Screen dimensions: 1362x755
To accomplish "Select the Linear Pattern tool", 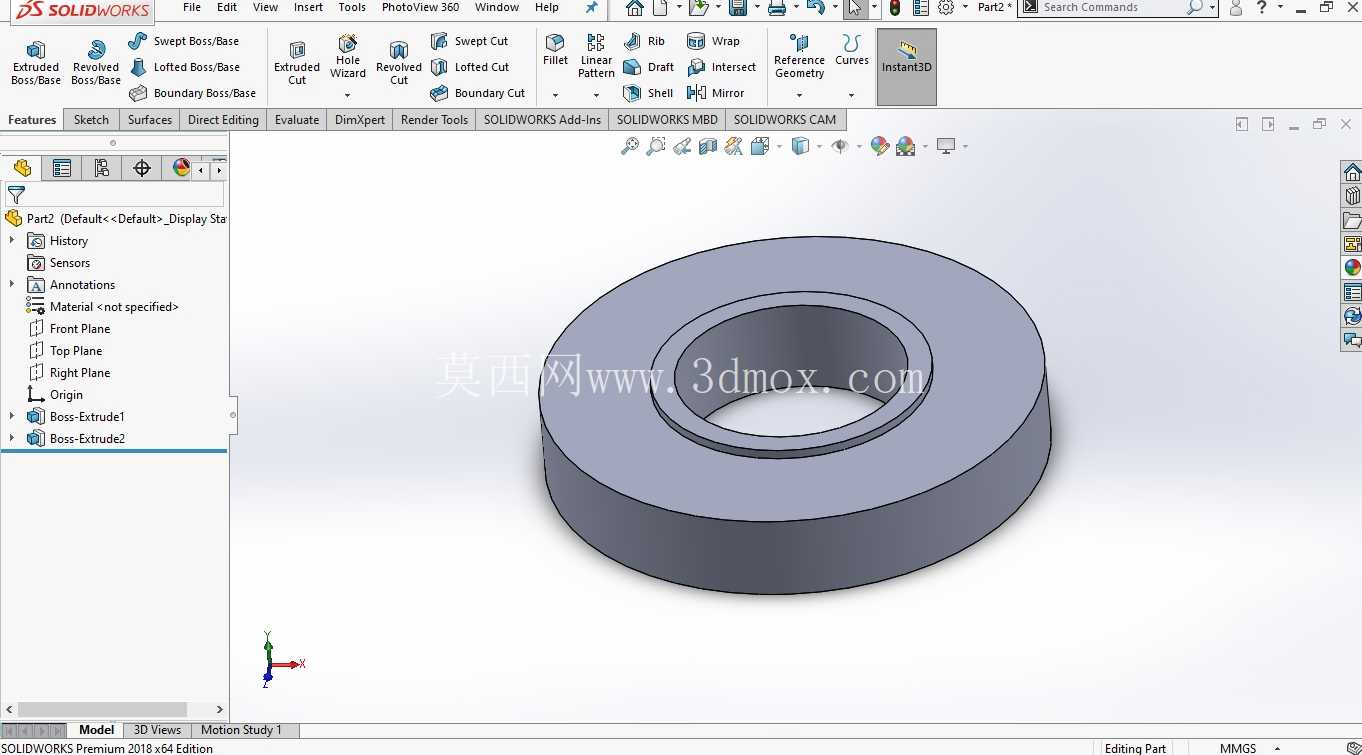I will pos(596,56).
